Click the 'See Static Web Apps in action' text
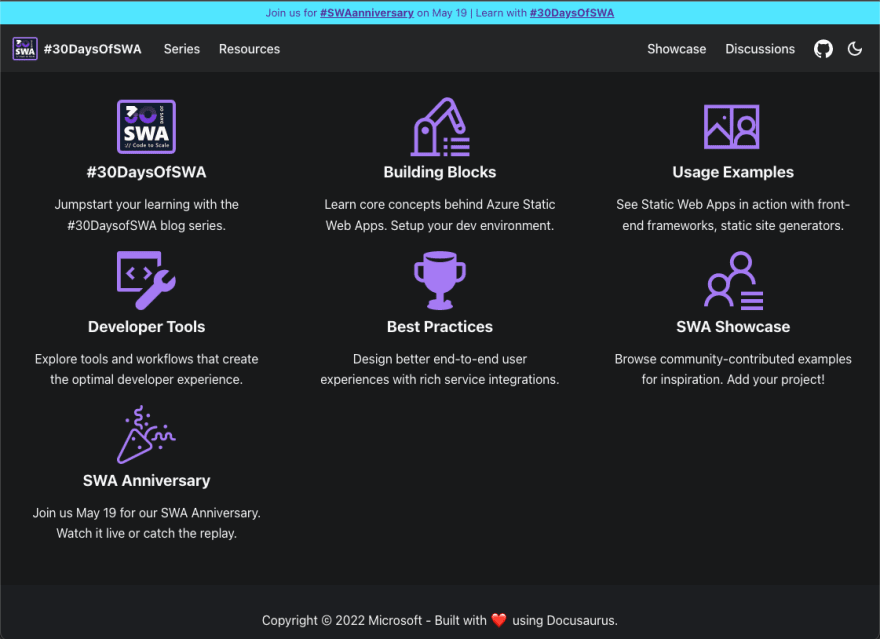The height and width of the screenshot is (639, 880). pos(733,215)
